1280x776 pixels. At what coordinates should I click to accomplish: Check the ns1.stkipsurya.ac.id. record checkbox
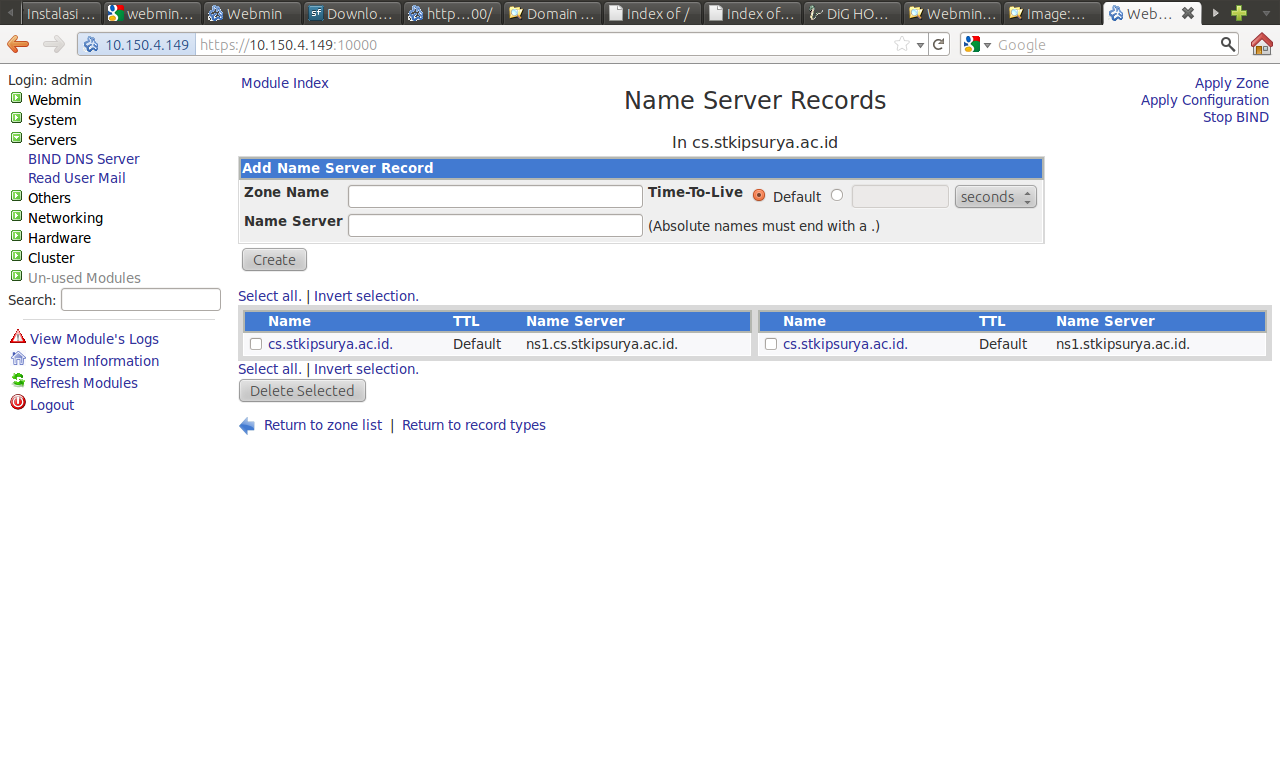pos(771,344)
